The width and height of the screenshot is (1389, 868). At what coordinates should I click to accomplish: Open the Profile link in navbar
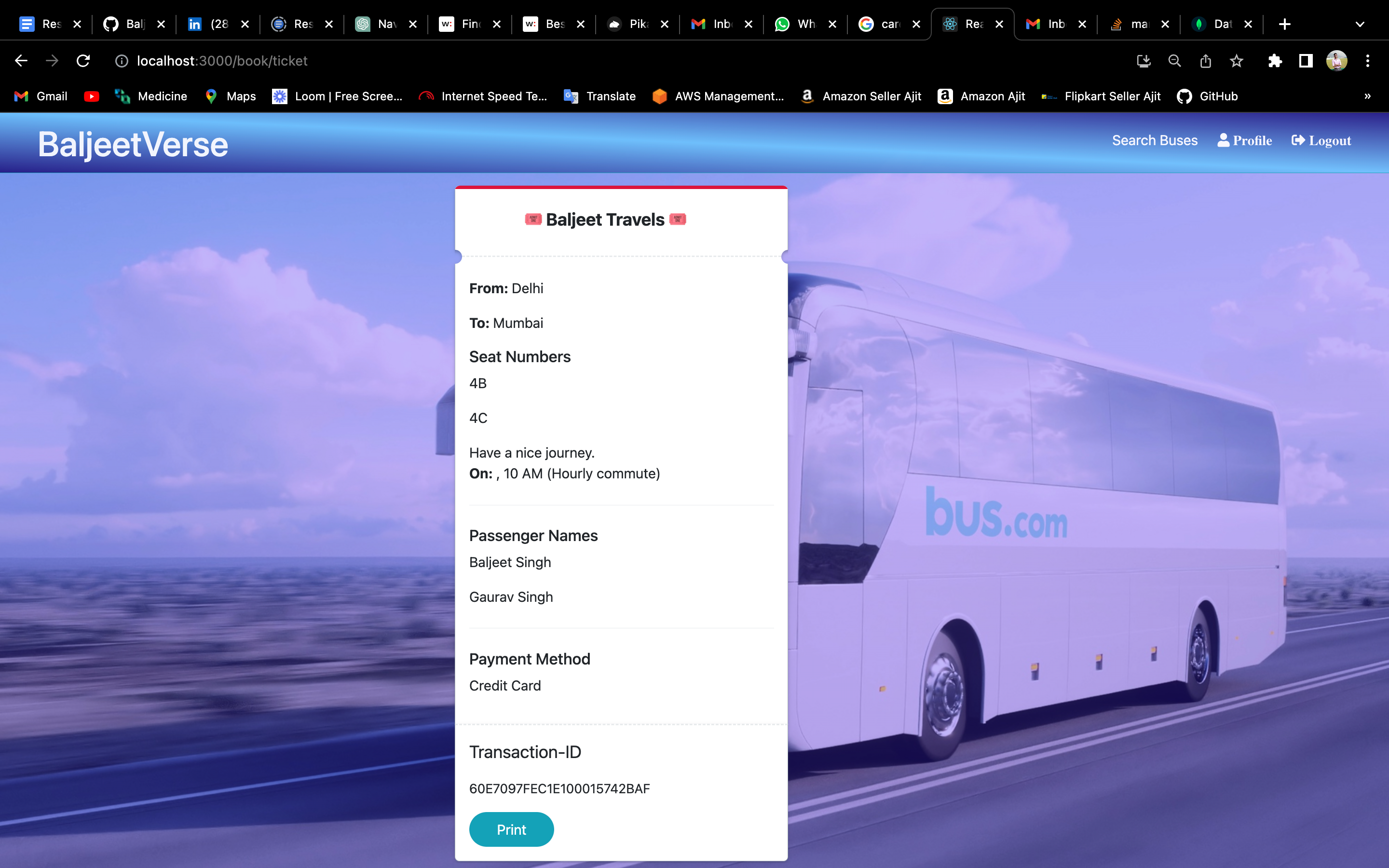click(x=1244, y=141)
